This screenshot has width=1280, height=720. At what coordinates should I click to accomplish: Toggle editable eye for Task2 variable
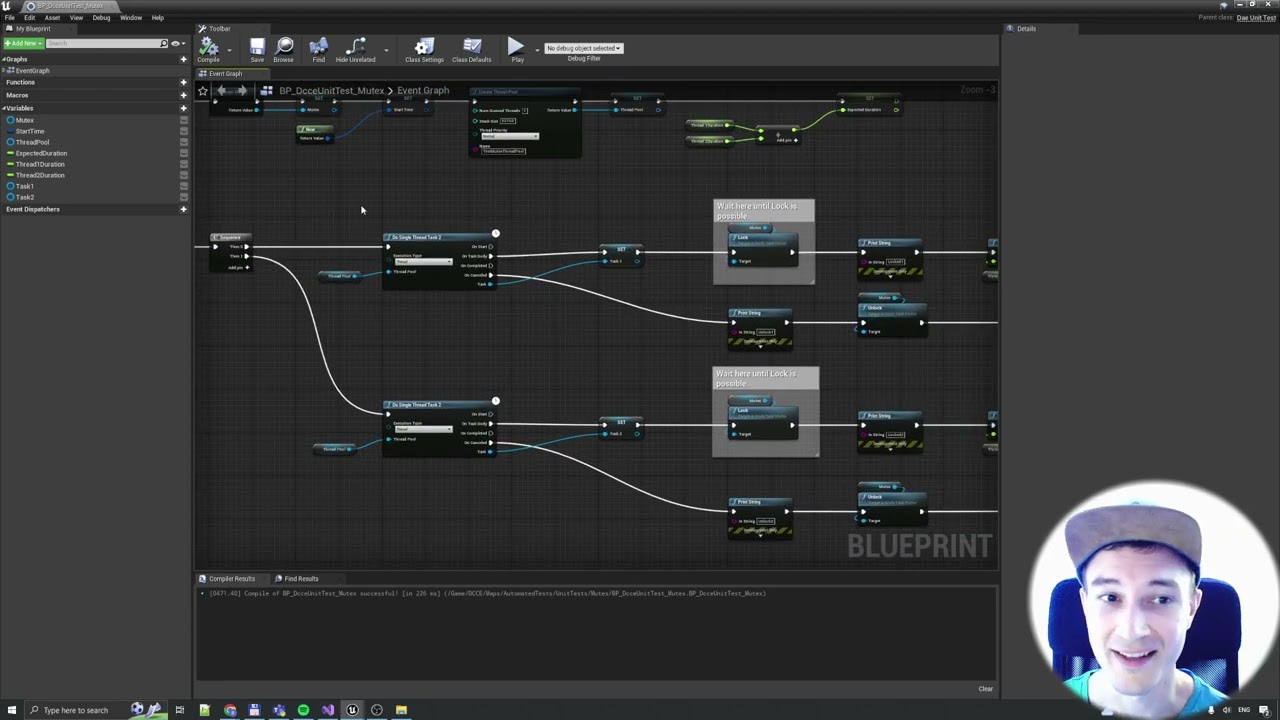click(184, 197)
